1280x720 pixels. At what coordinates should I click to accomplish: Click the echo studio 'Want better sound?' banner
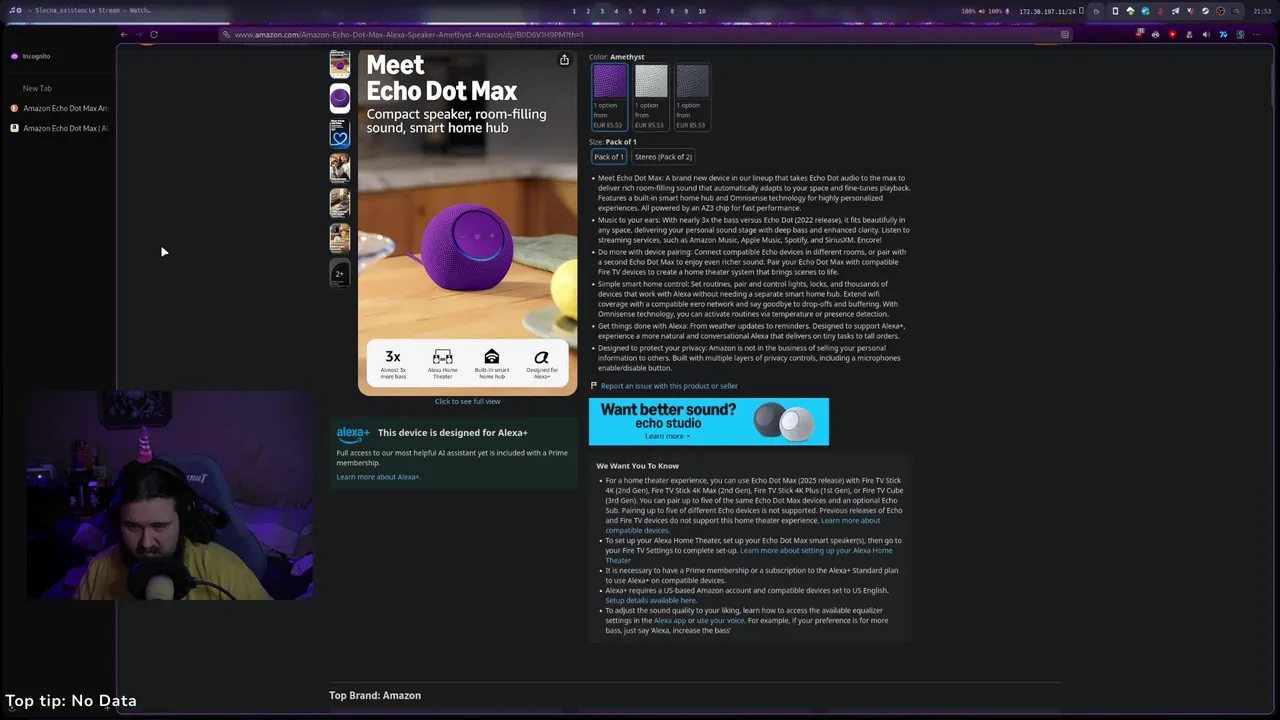[708, 422]
